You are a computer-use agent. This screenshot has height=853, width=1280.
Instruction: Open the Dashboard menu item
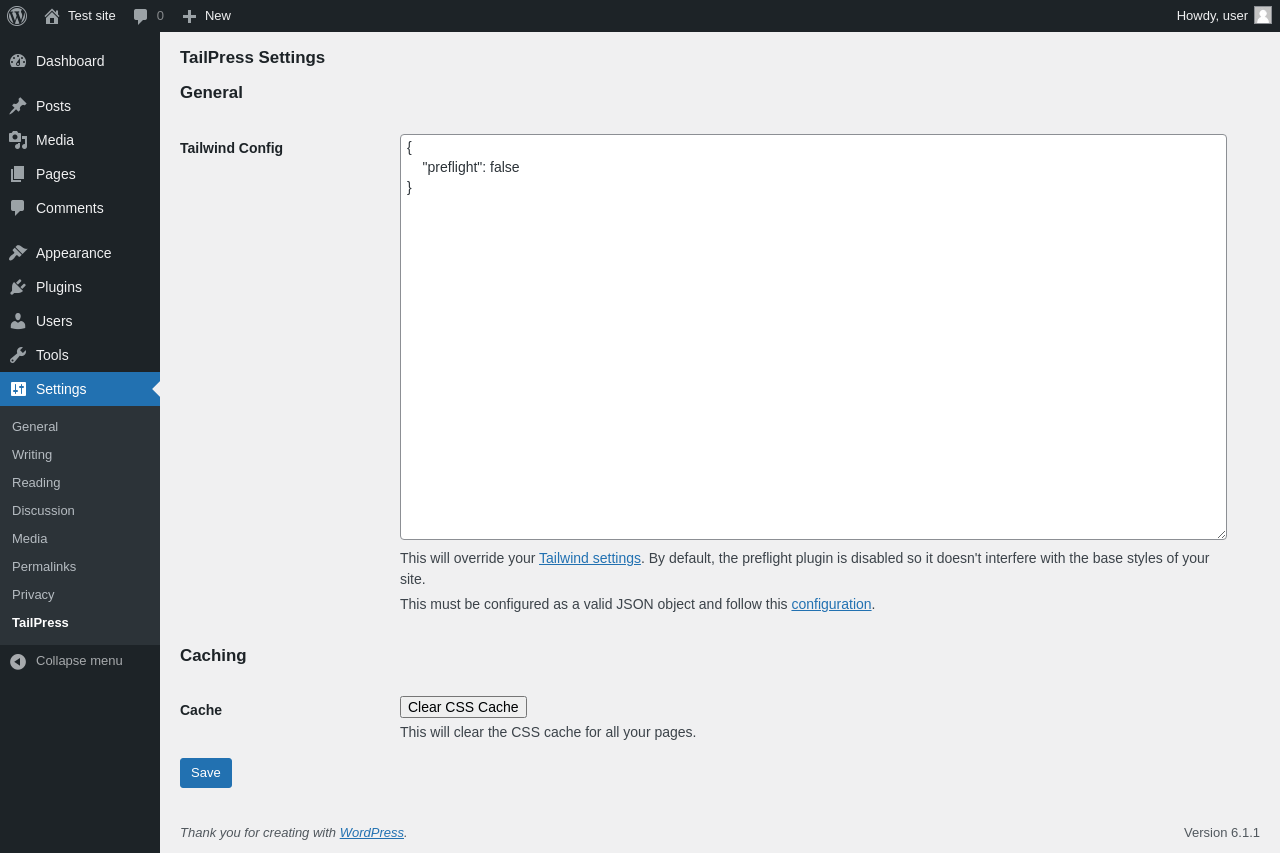click(x=80, y=61)
